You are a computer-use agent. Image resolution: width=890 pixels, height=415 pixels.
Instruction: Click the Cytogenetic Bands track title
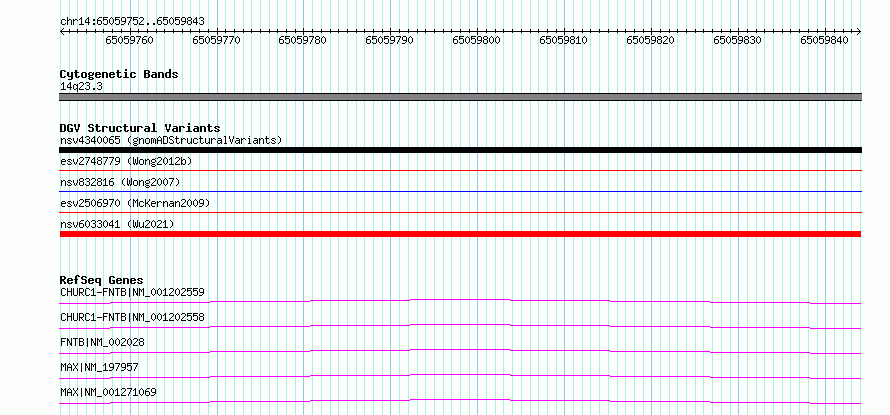(119, 74)
